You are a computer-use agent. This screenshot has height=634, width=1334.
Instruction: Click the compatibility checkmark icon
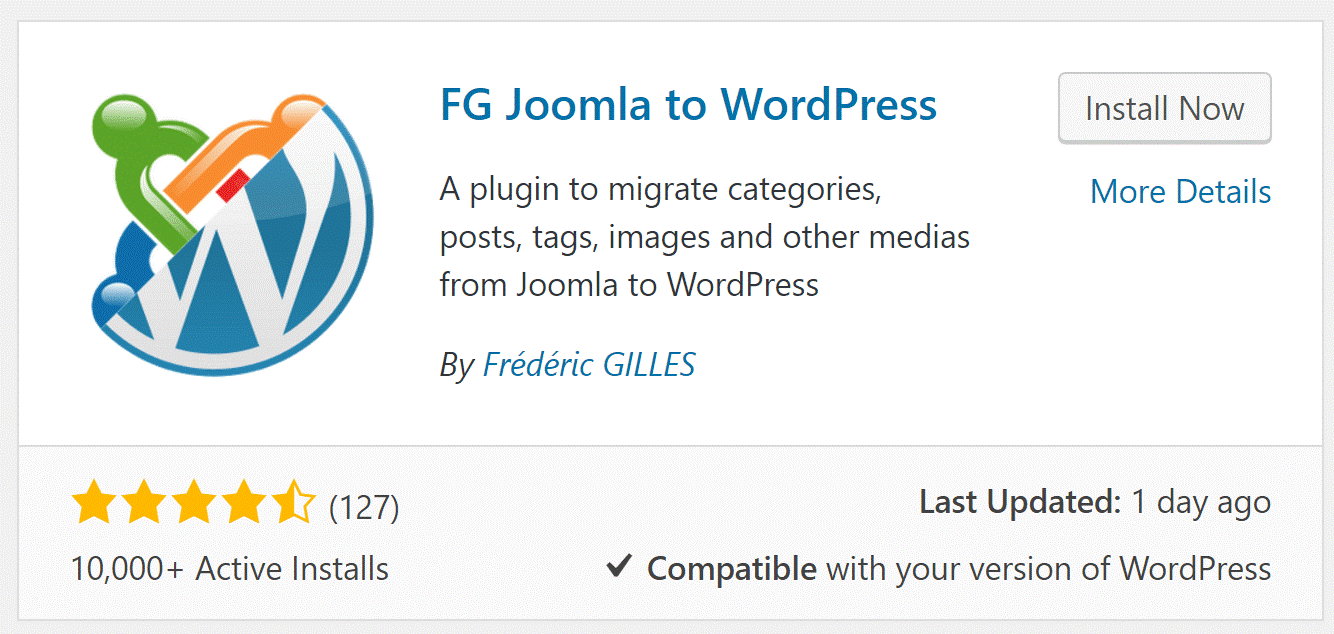[x=619, y=568]
